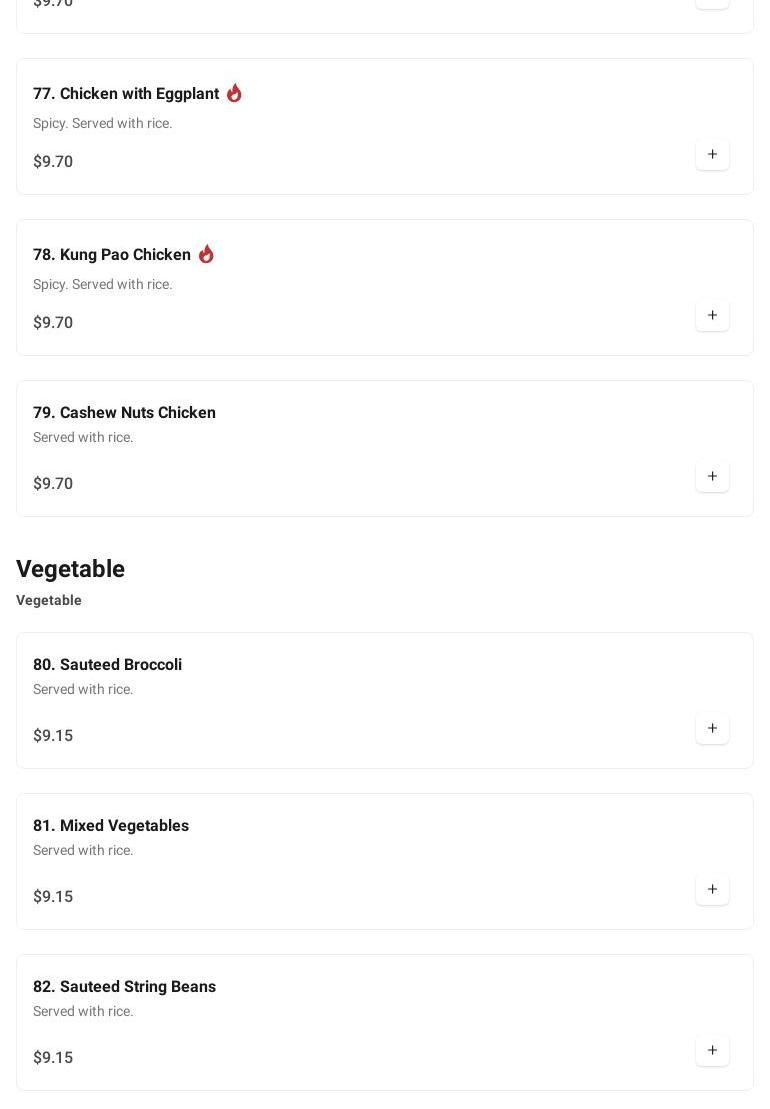Add Kung Pao Chicken to order

click(x=712, y=316)
